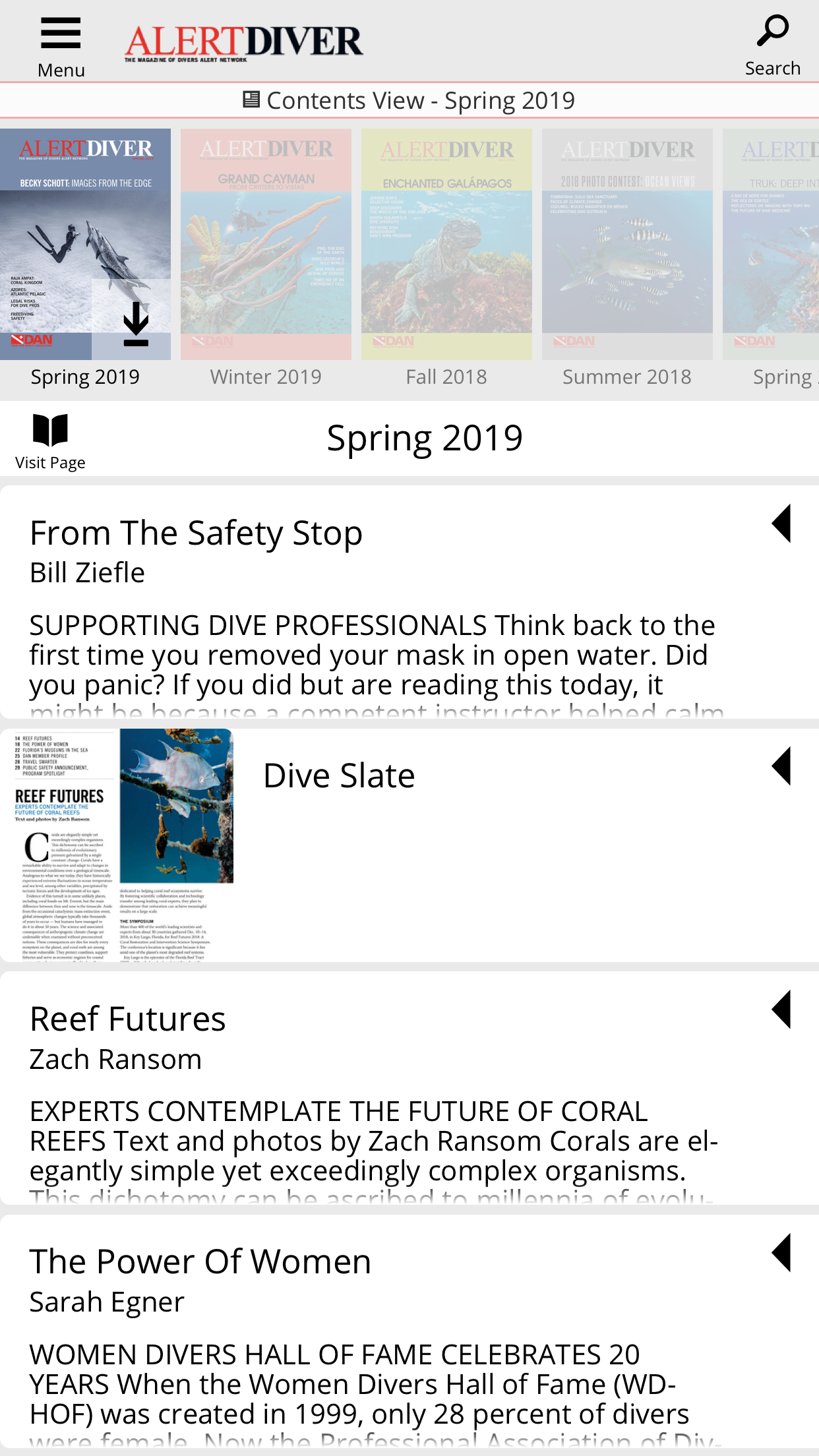Open the Dive Slate page thumbnail

coord(117,845)
